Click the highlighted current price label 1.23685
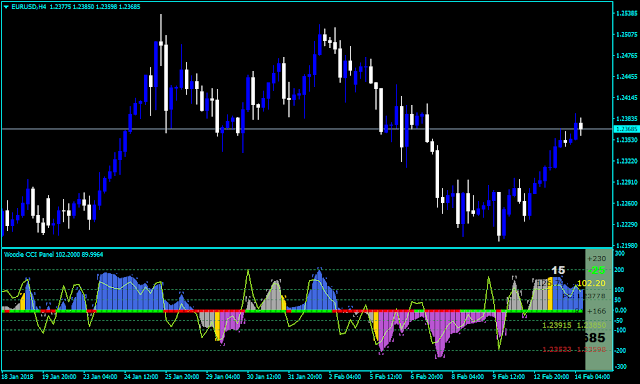Image resolution: width=640 pixels, height=384 pixels. coord(626,129)
